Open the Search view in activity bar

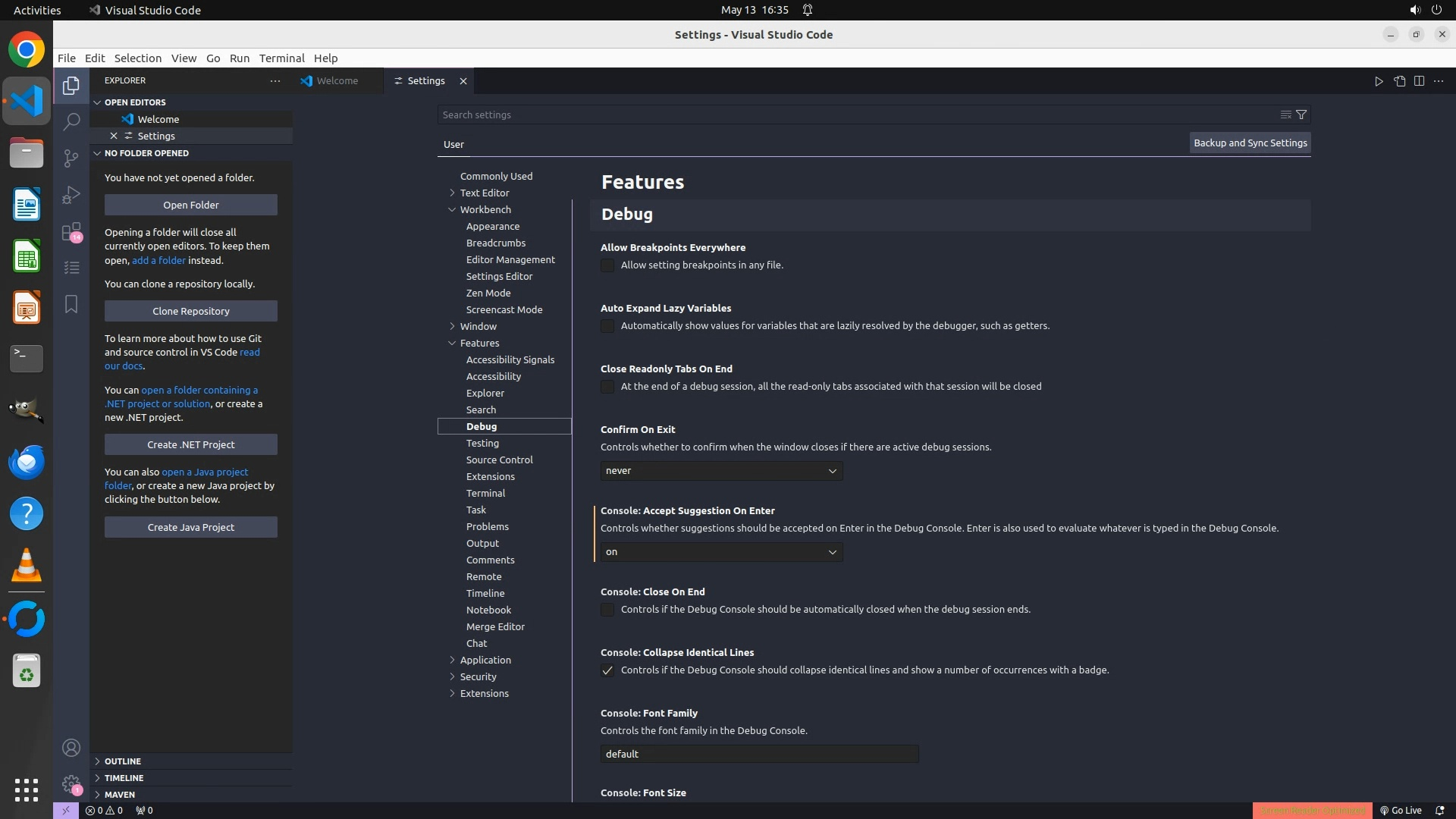(71, 121)
